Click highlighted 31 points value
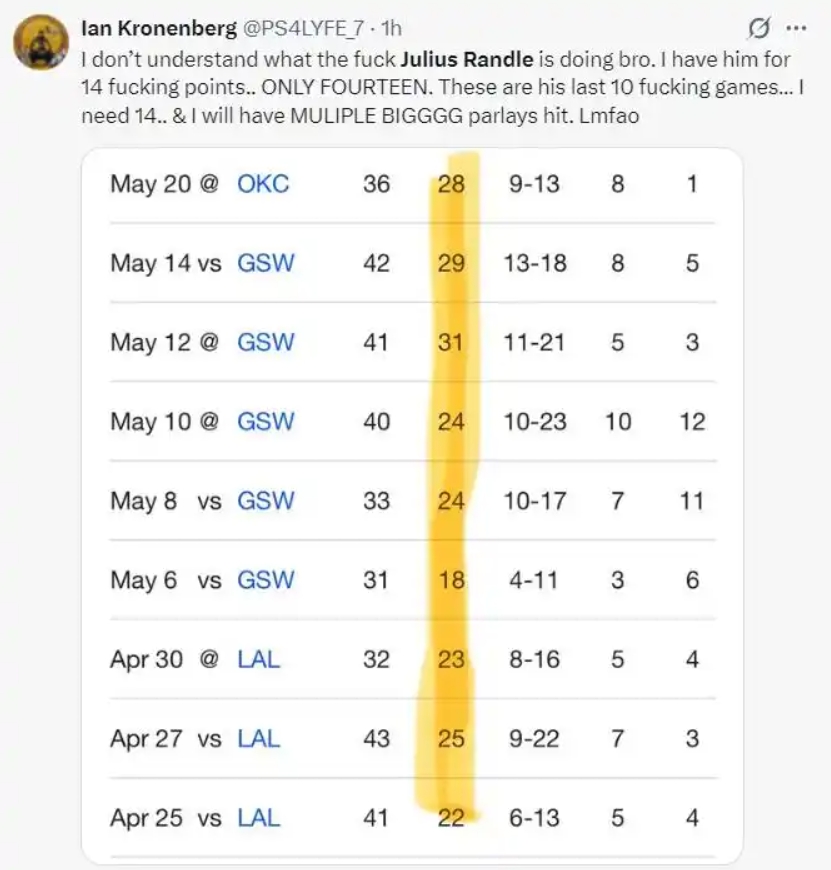Viewport: 831px width, 870px height. tap(450, 342)
